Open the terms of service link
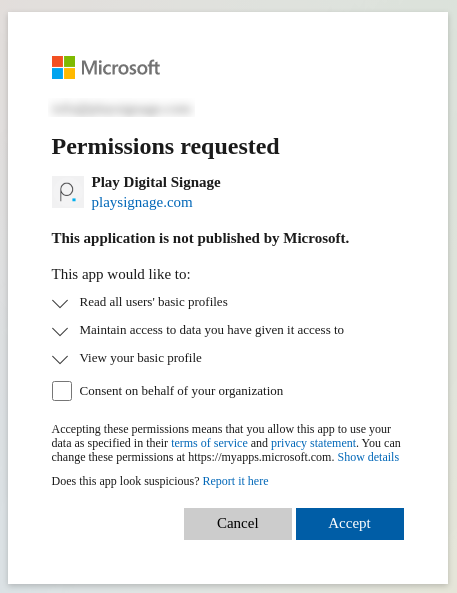 tap(209, 443)
